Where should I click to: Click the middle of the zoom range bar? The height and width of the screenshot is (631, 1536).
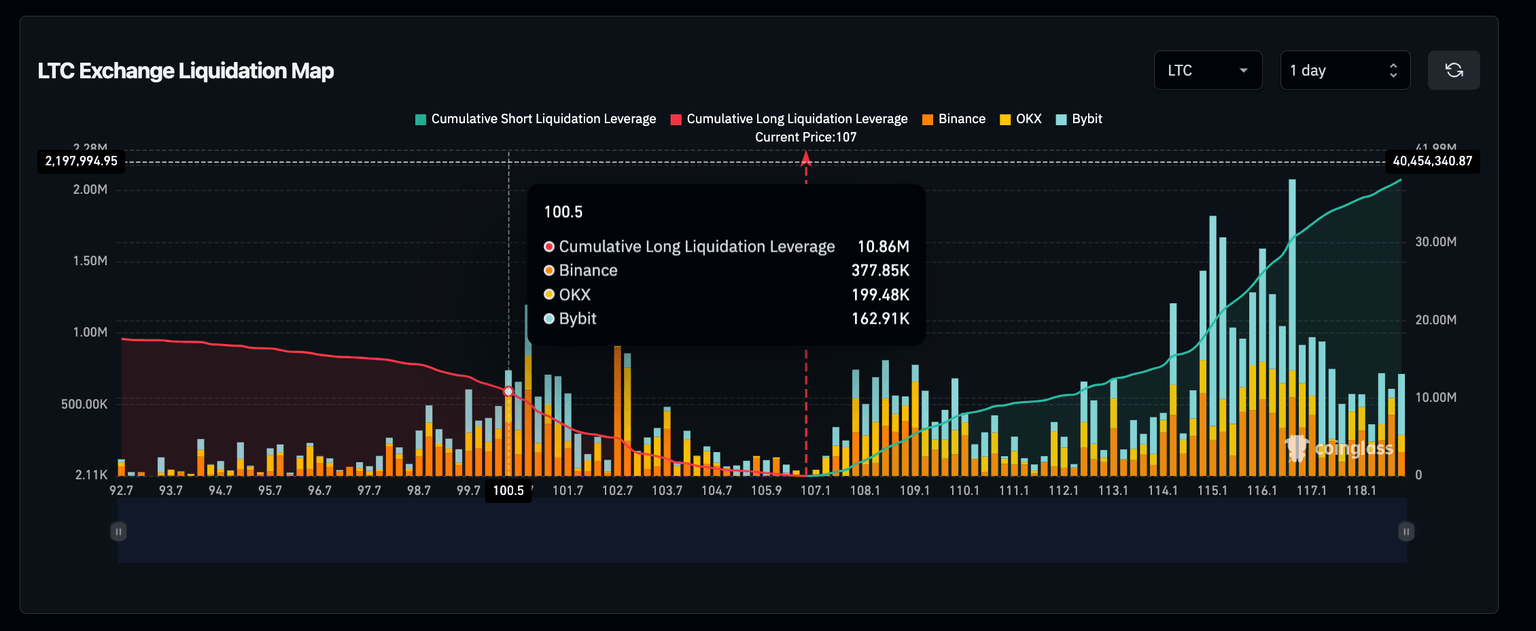(762, 531)
